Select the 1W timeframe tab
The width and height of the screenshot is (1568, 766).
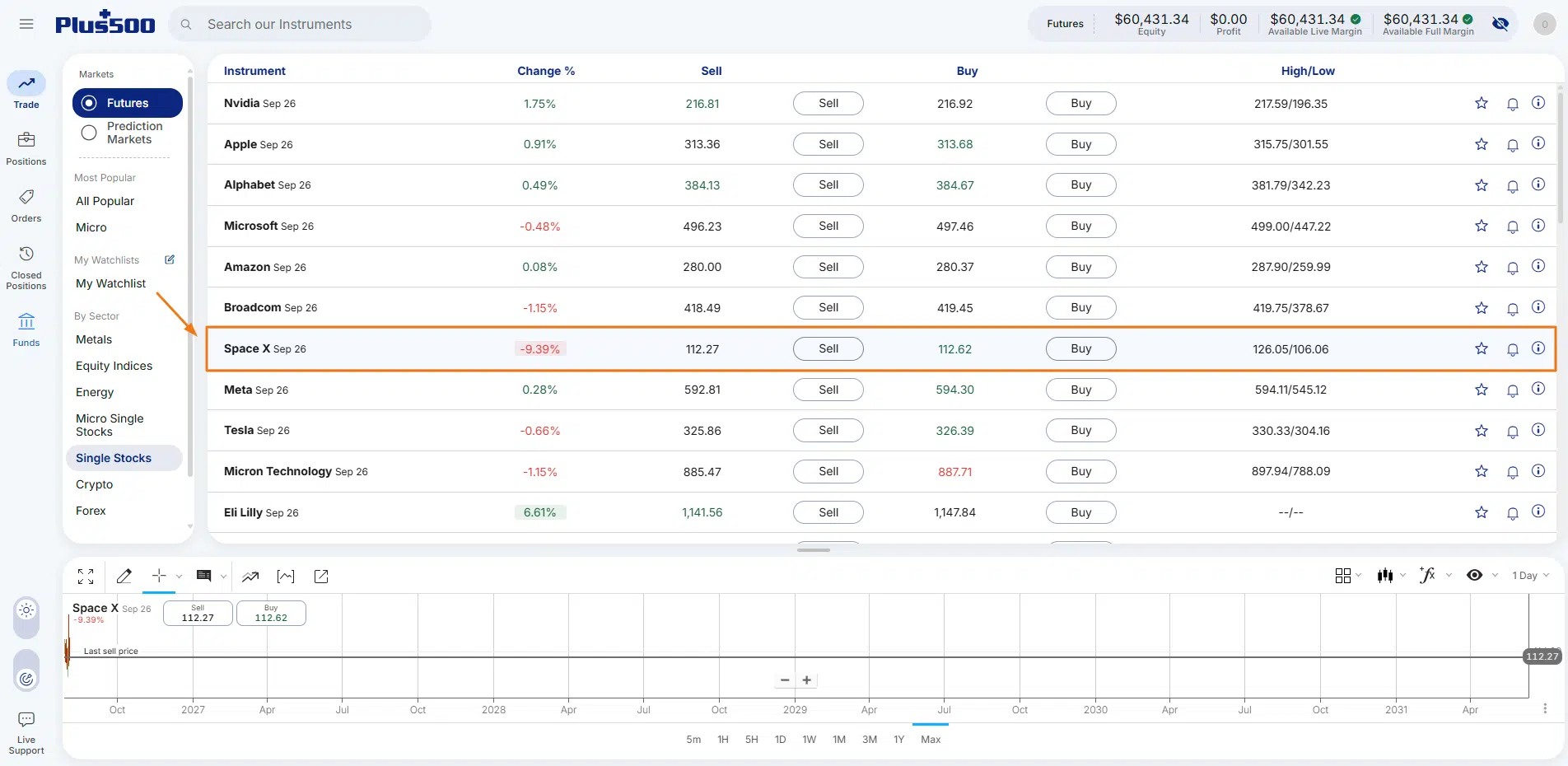tap(810, 740)
